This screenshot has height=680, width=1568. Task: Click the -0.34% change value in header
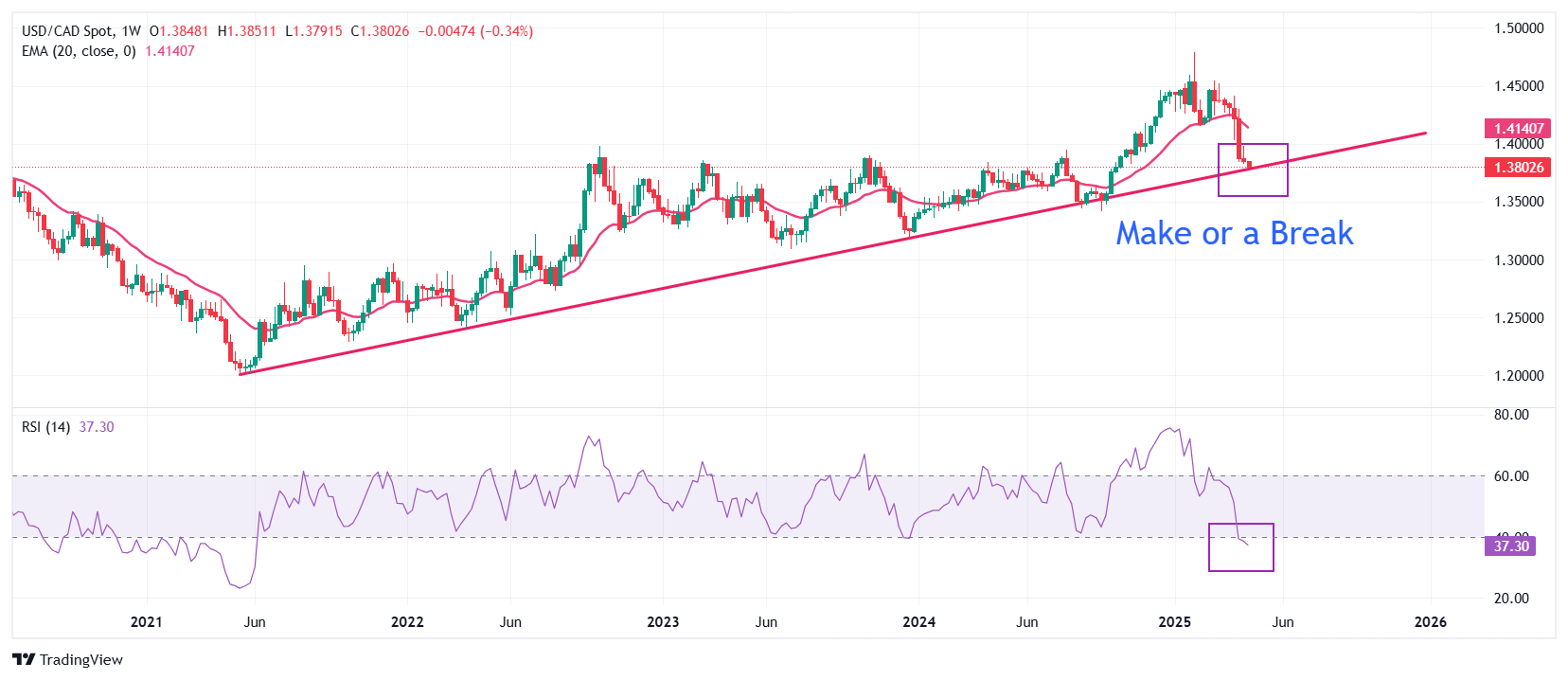pos(507,31)
